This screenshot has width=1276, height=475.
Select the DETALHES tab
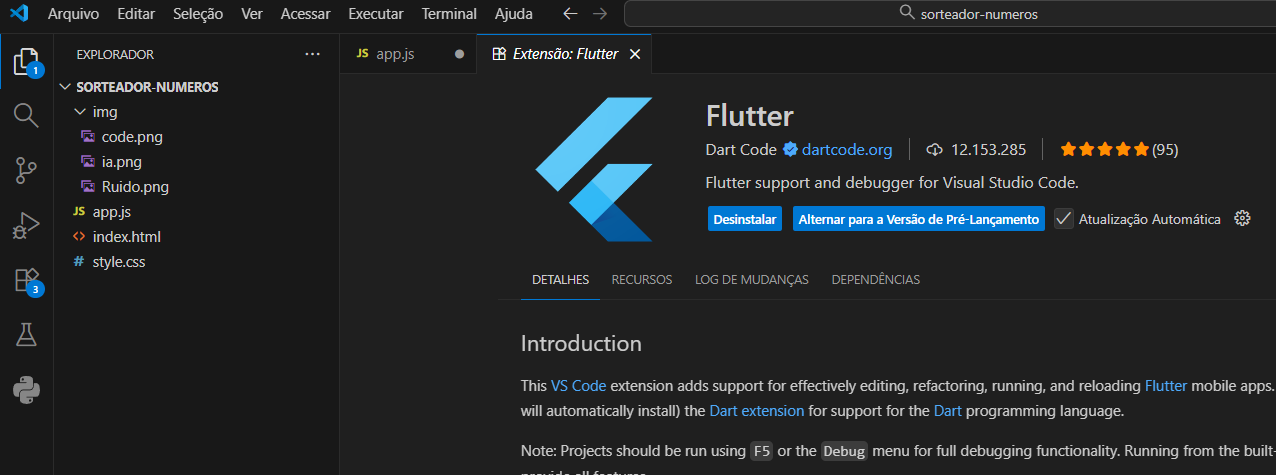[560, 280]
